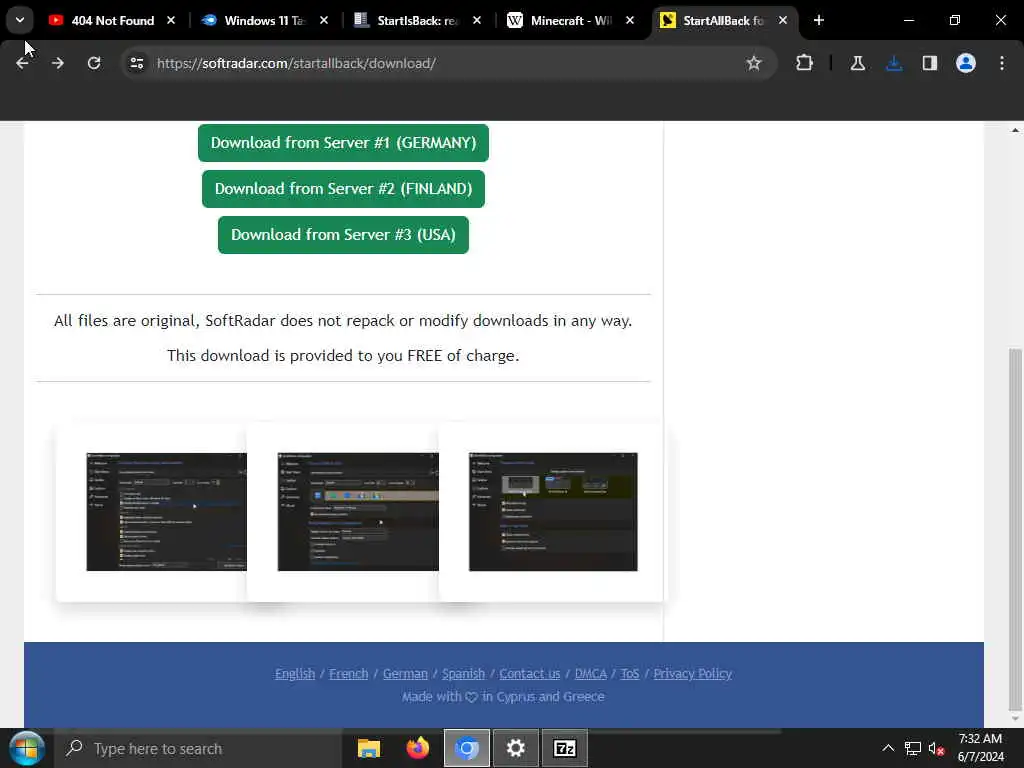1024x768 pixels.
Task: Switch to the StartIsBack tab
Action: pyautogui.click(x=417, y=21)
